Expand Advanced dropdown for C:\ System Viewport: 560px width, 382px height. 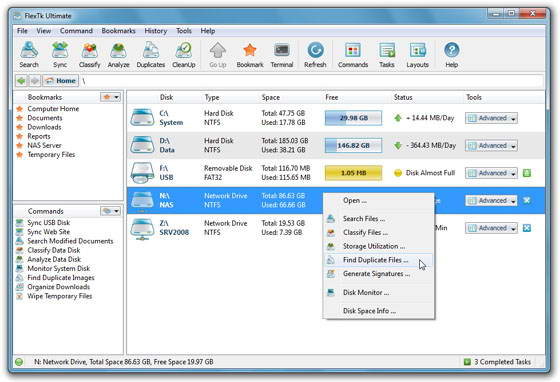(x=491, y=118)
